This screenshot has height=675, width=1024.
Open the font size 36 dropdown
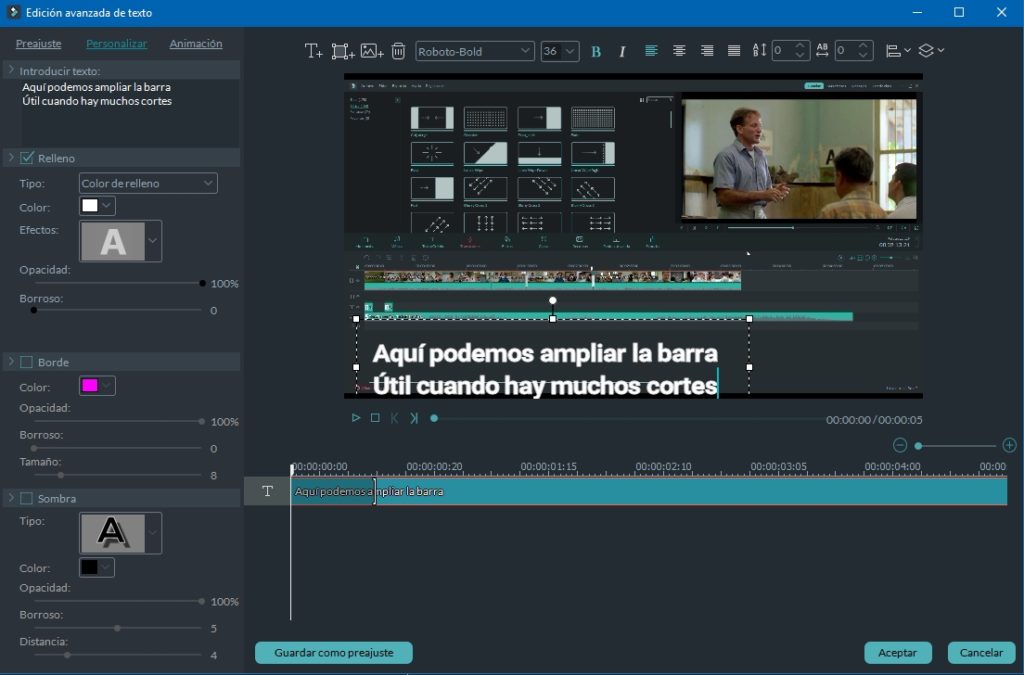tap(560, 52)
